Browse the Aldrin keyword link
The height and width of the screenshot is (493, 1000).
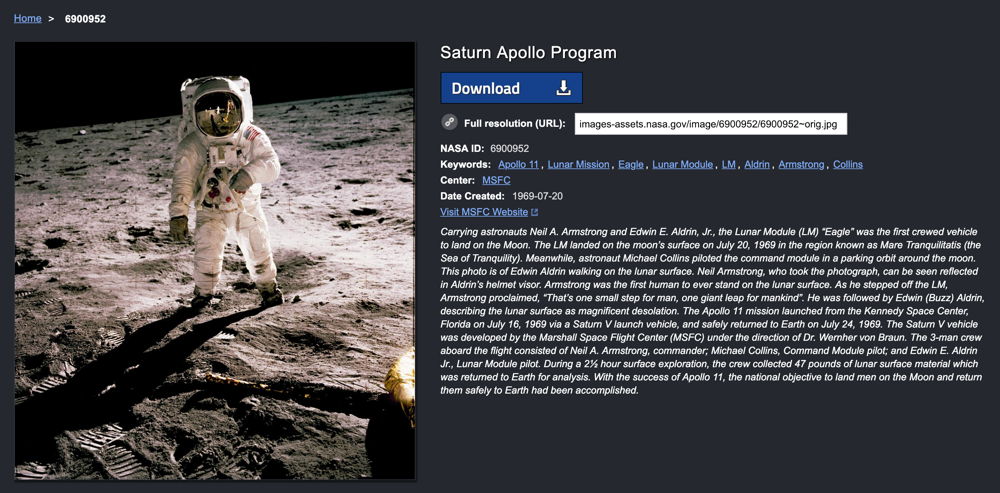(757, 164)
